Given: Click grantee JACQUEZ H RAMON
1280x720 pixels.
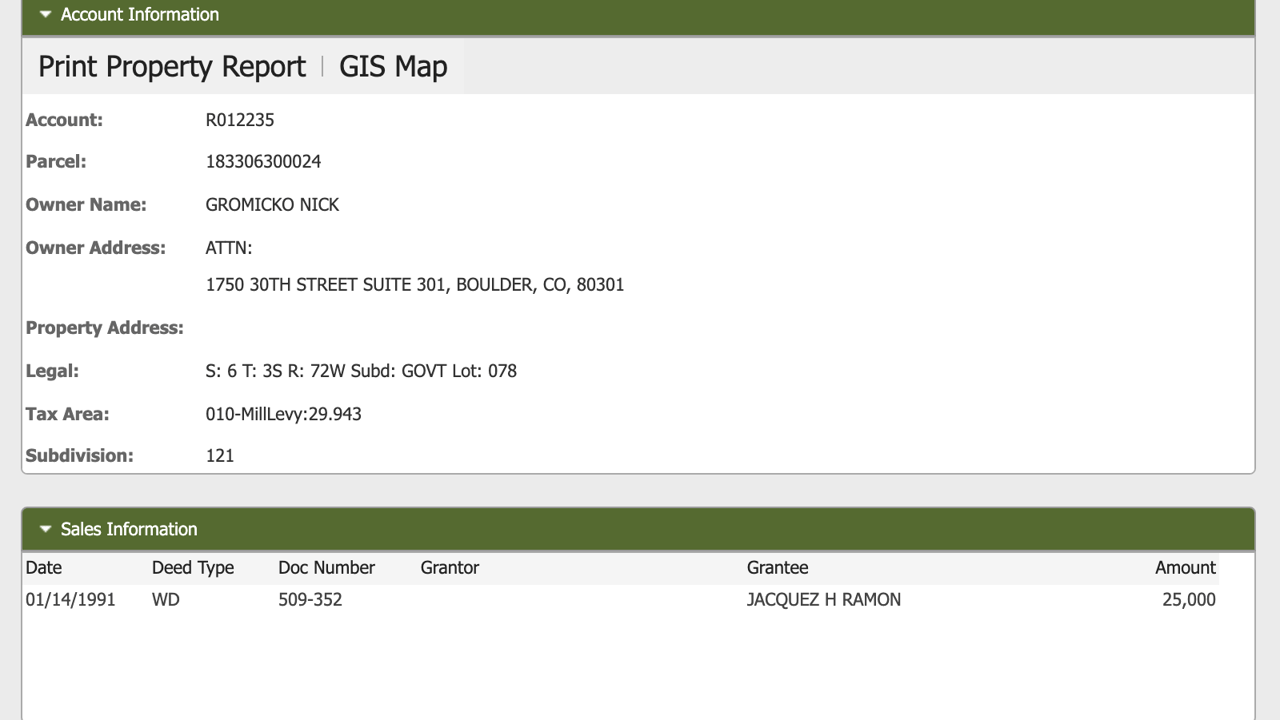Looking at the screenshot, I should coord(824,599).
